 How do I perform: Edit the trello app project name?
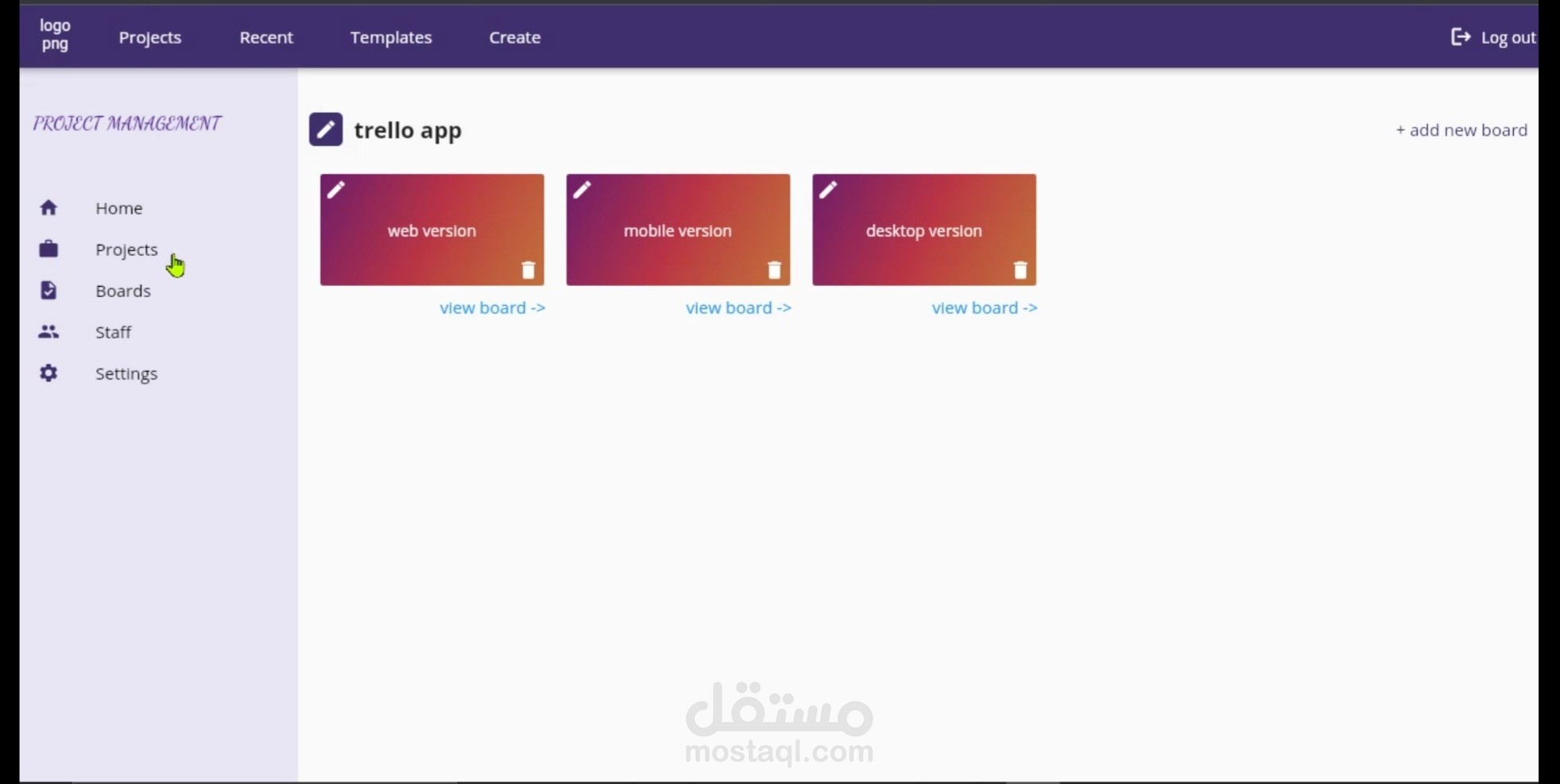326,129
